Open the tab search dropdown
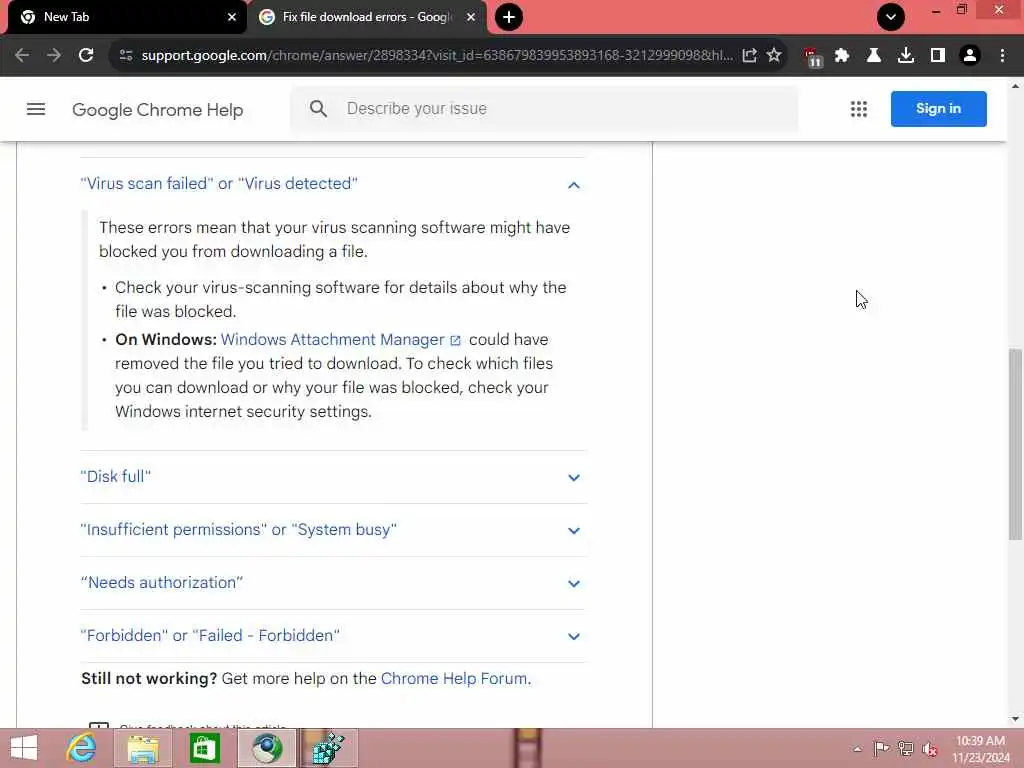The height and width of the screenshot is (768, 1024). (x=891, y=17)
